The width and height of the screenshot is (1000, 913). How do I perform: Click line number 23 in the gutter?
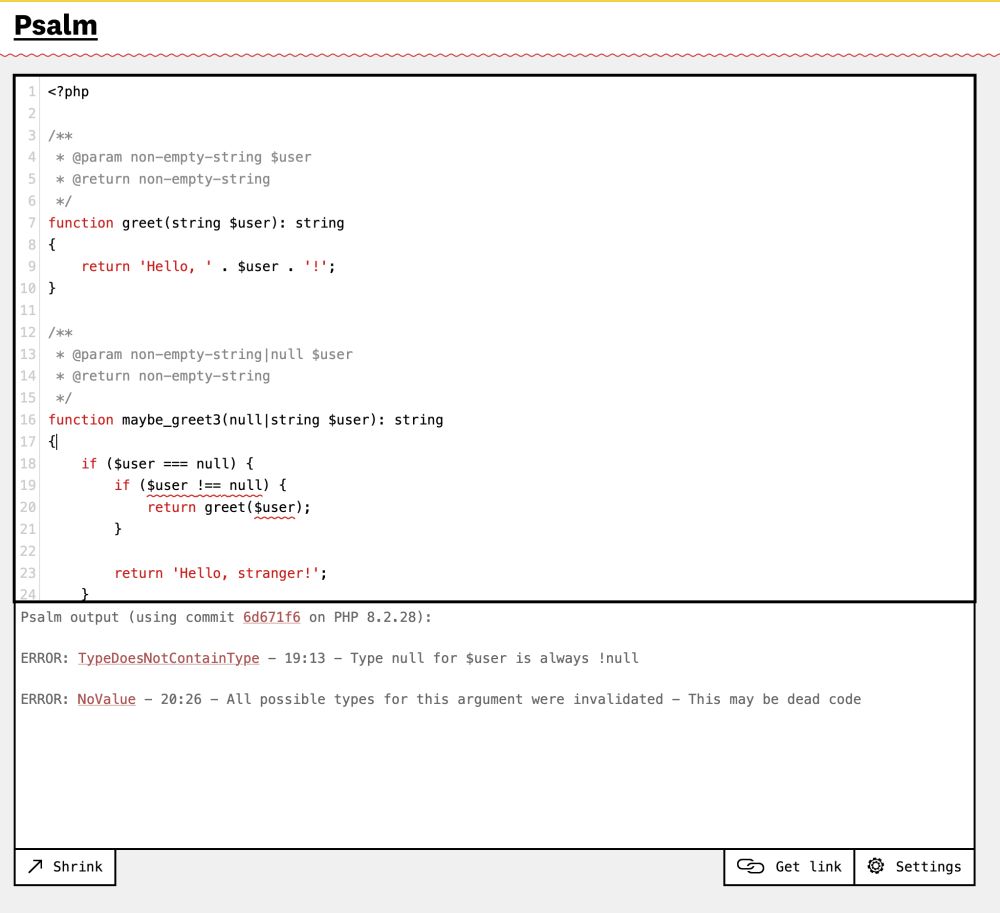click(27, 573)
